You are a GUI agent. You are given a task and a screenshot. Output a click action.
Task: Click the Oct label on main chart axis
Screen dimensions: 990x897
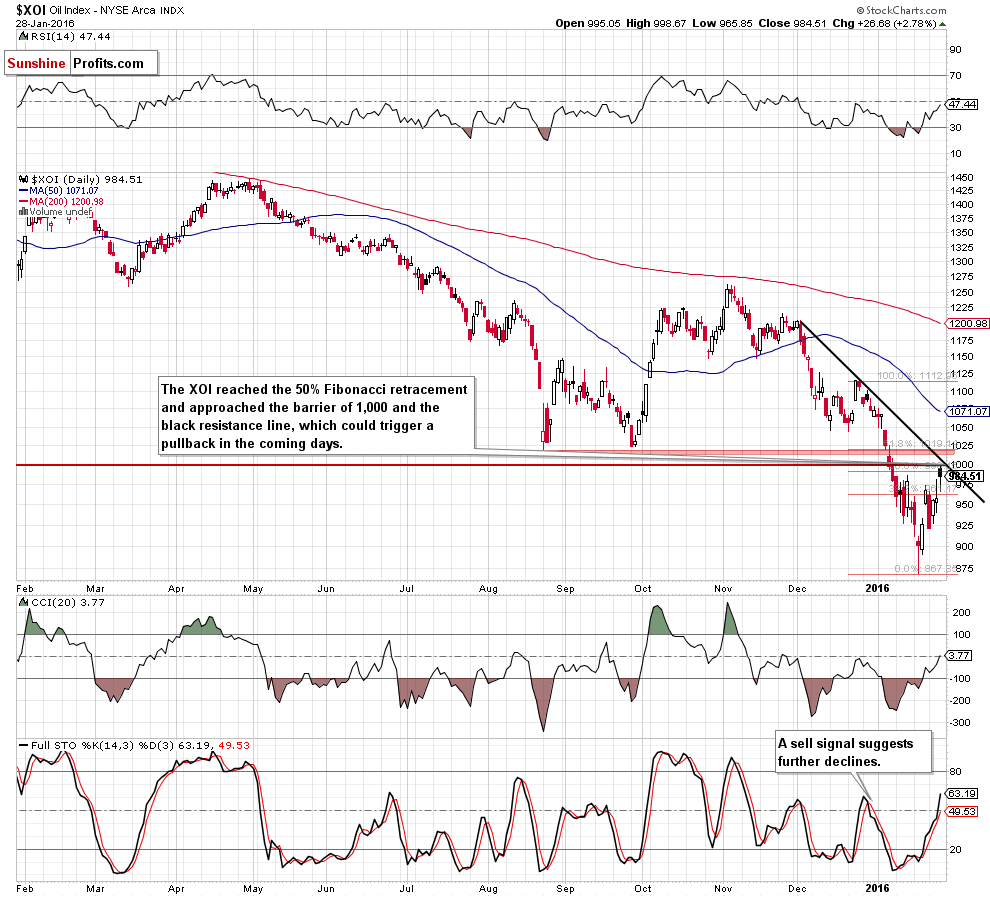(x=643, y=588)
